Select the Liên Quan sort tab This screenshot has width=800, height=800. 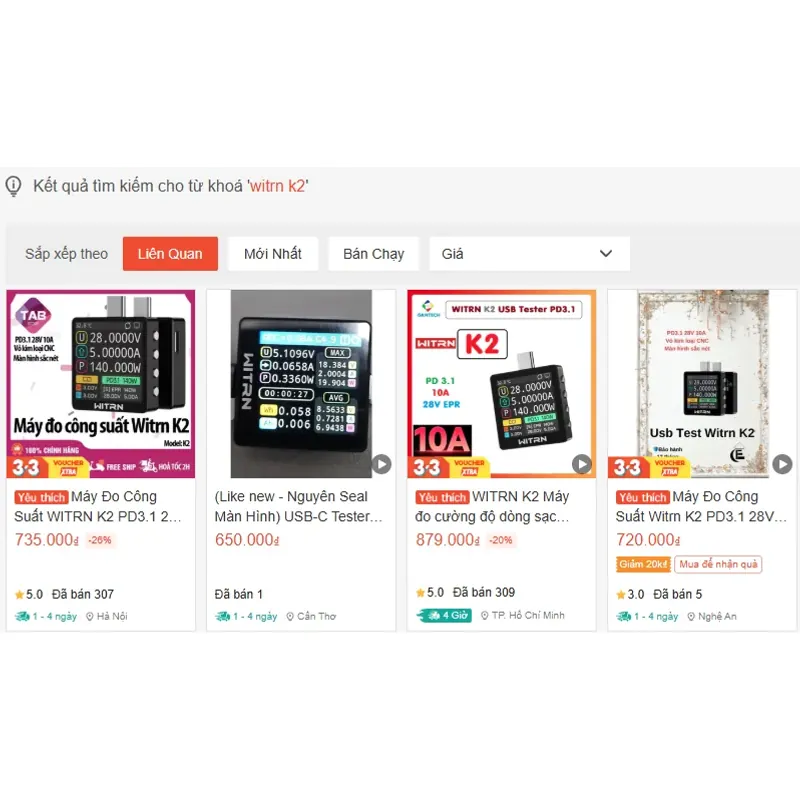[x=170, y=254]
